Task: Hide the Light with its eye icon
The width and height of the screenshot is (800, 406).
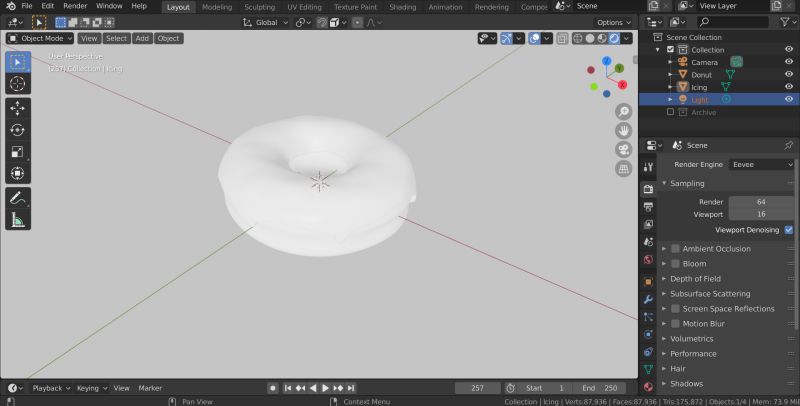Action: [789, 99]
